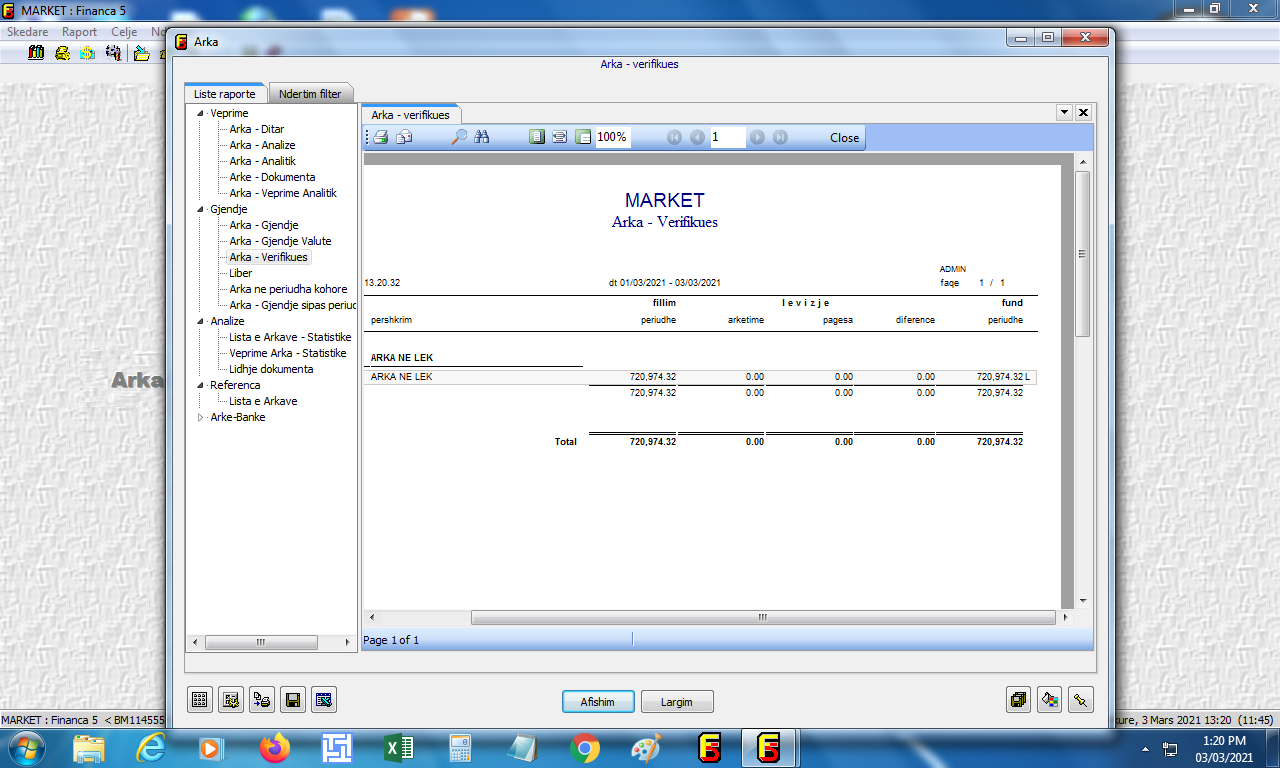Select the Liste raporte tab
Viewport: 1280px width, 768px height.
click(x=225, y=94)
